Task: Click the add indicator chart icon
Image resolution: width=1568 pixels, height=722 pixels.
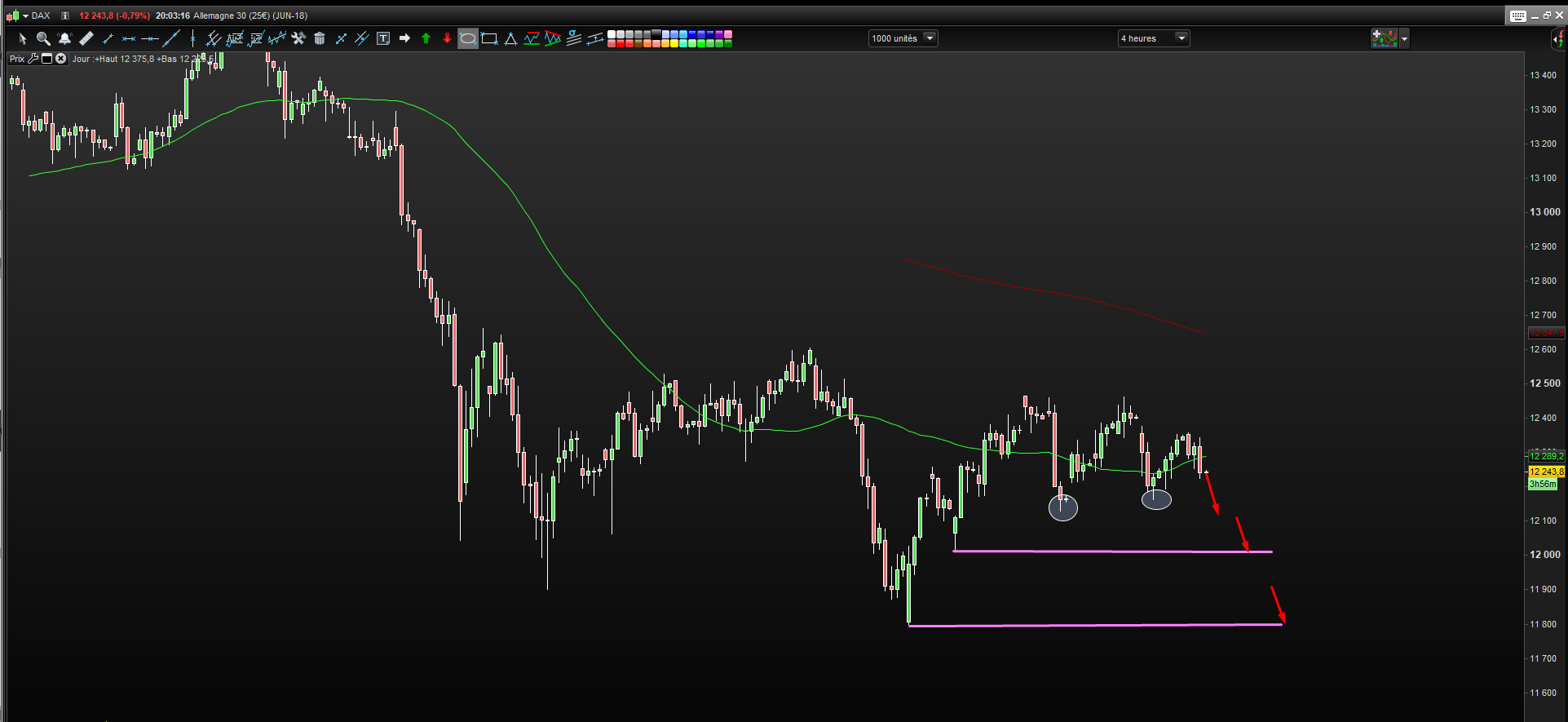Action: click(x=1385, y=38)
